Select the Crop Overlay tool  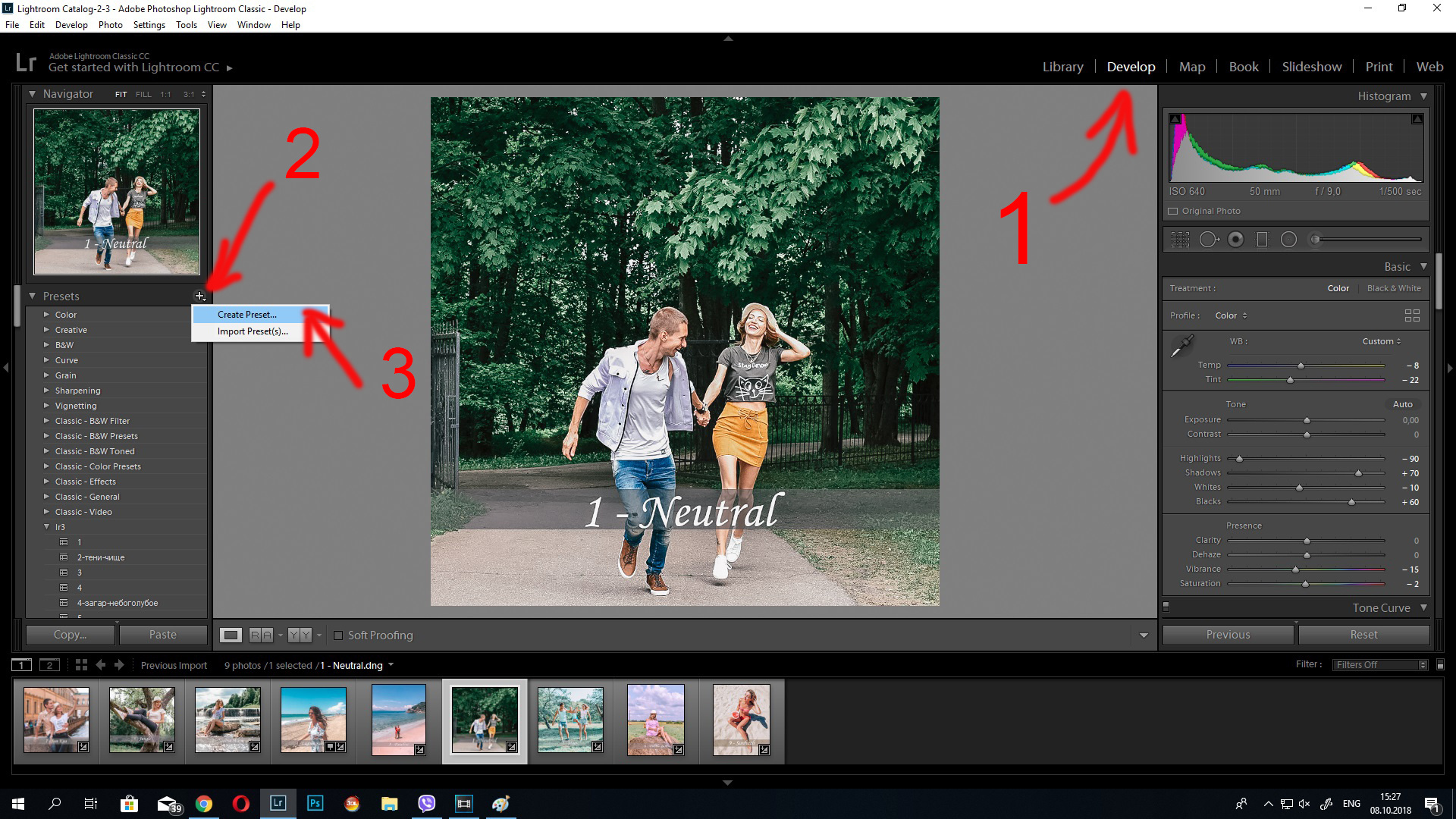click(x=1181, y=239)
